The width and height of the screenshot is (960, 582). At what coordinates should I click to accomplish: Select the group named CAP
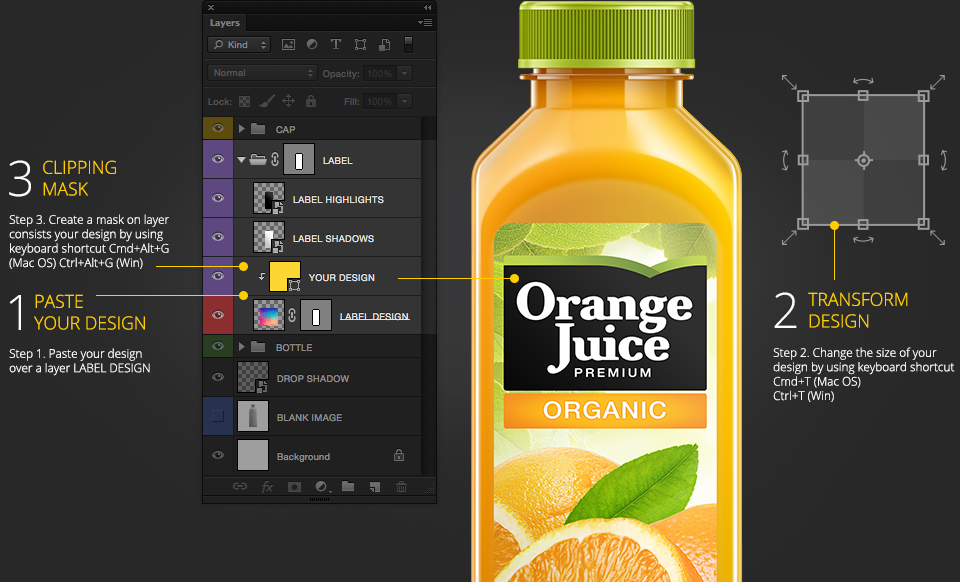[285, 130]
